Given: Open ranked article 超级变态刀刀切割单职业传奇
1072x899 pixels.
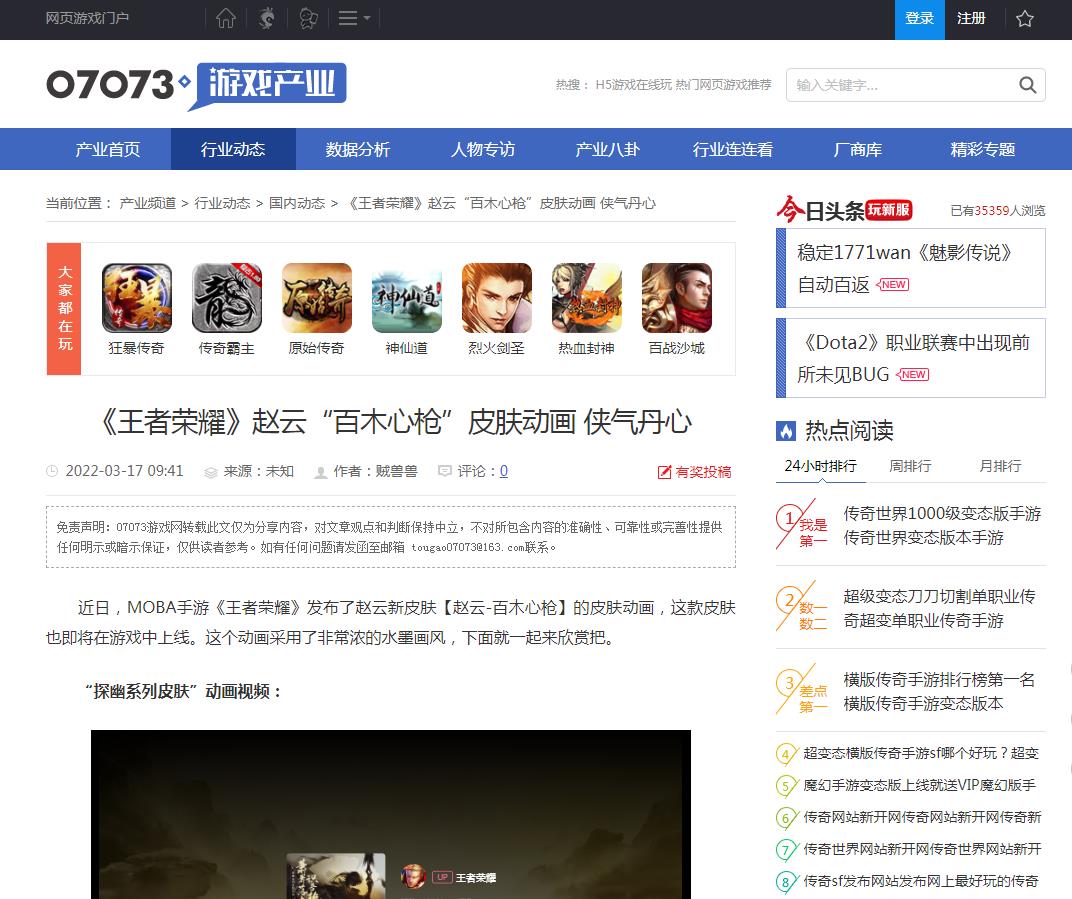Looking at the screenshot, I should (939, 608).
